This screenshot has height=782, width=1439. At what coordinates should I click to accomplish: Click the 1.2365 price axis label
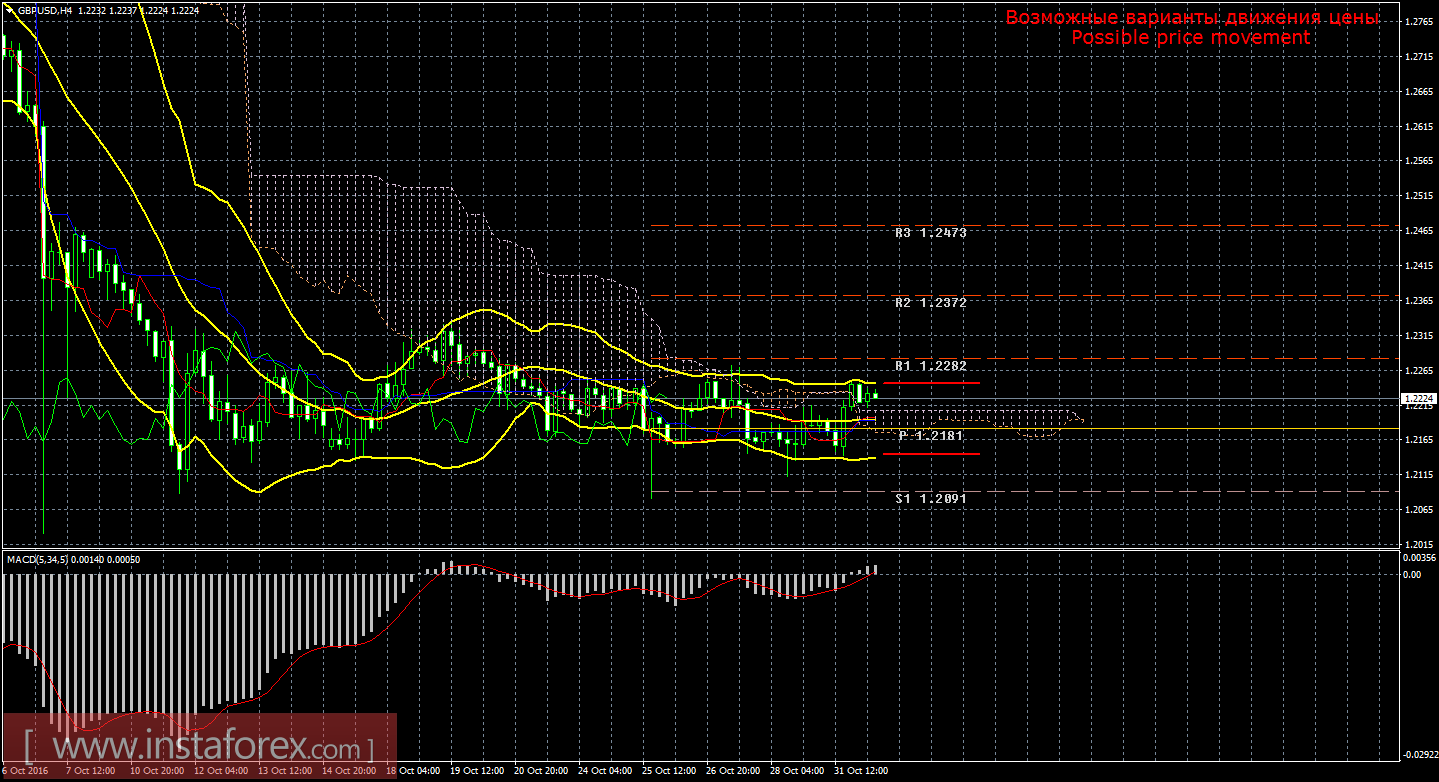(1418, 301)
